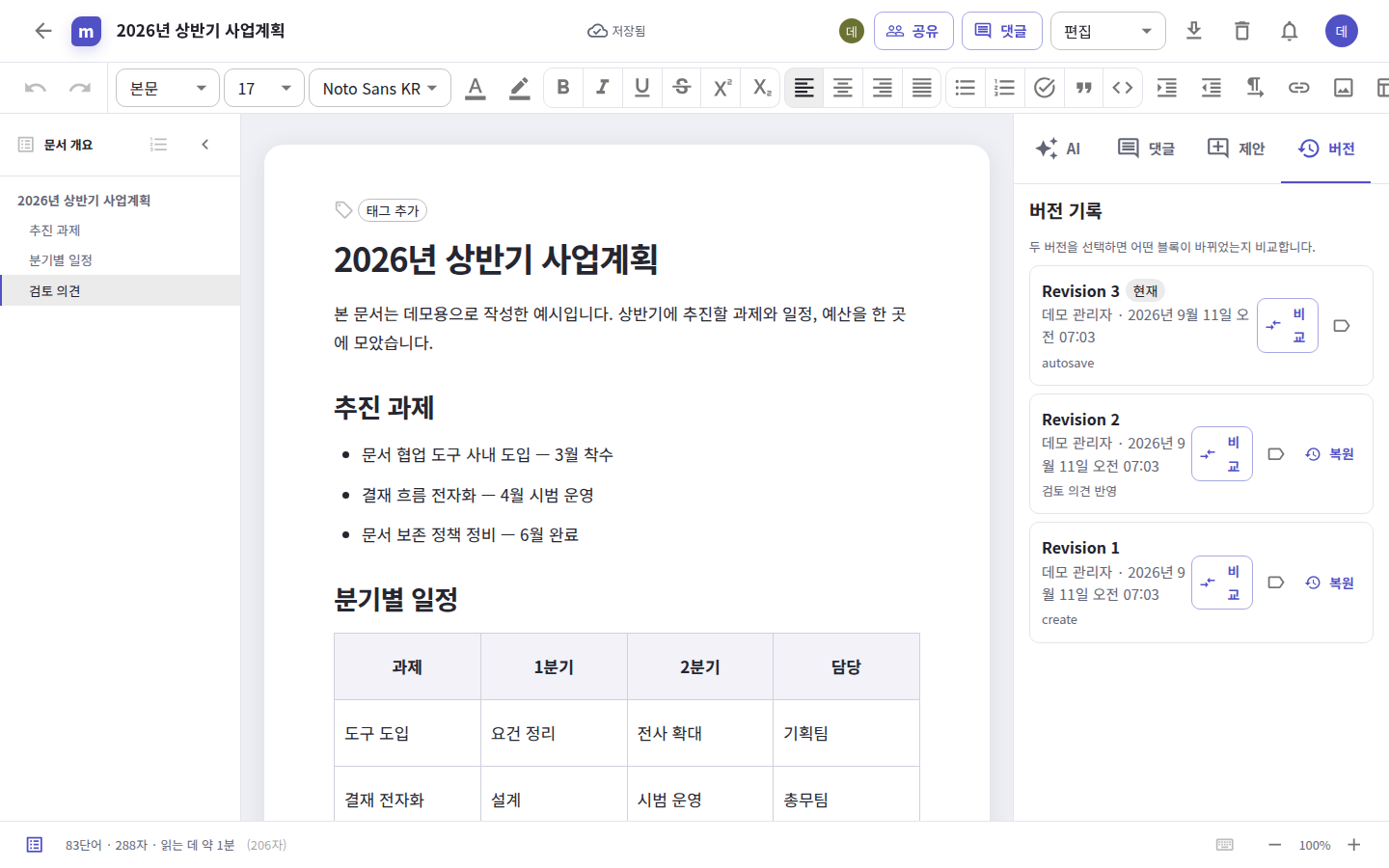Decrease indent of the paragraph
1389x868 pixels.
[1212, 88]
